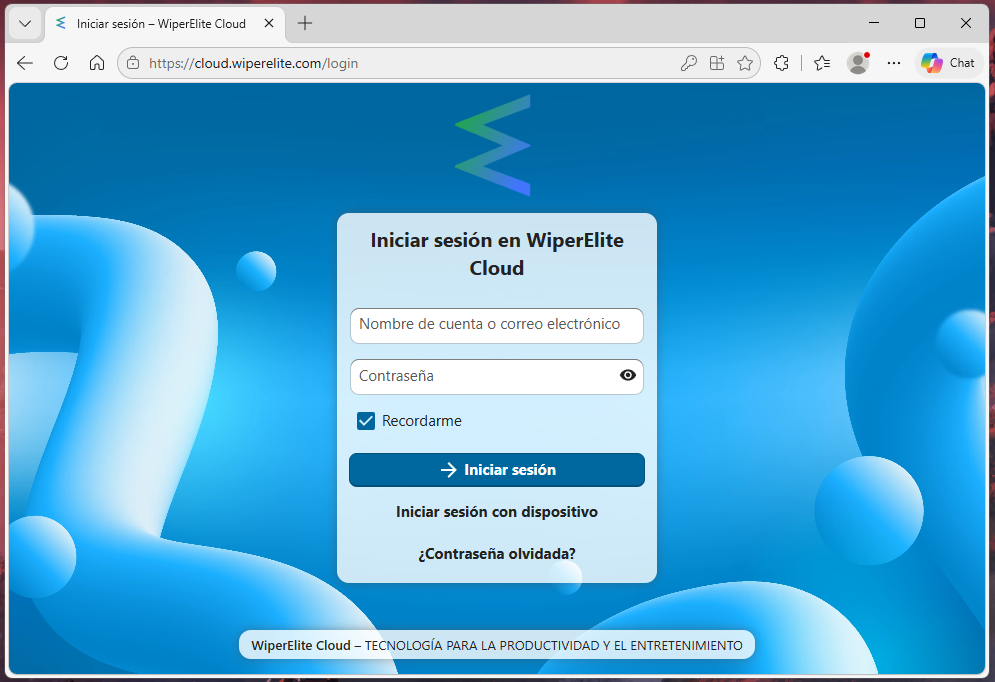995x682 pixels.
Task: Focus the Contraseña password field
Action: click(x=497, y=377)
